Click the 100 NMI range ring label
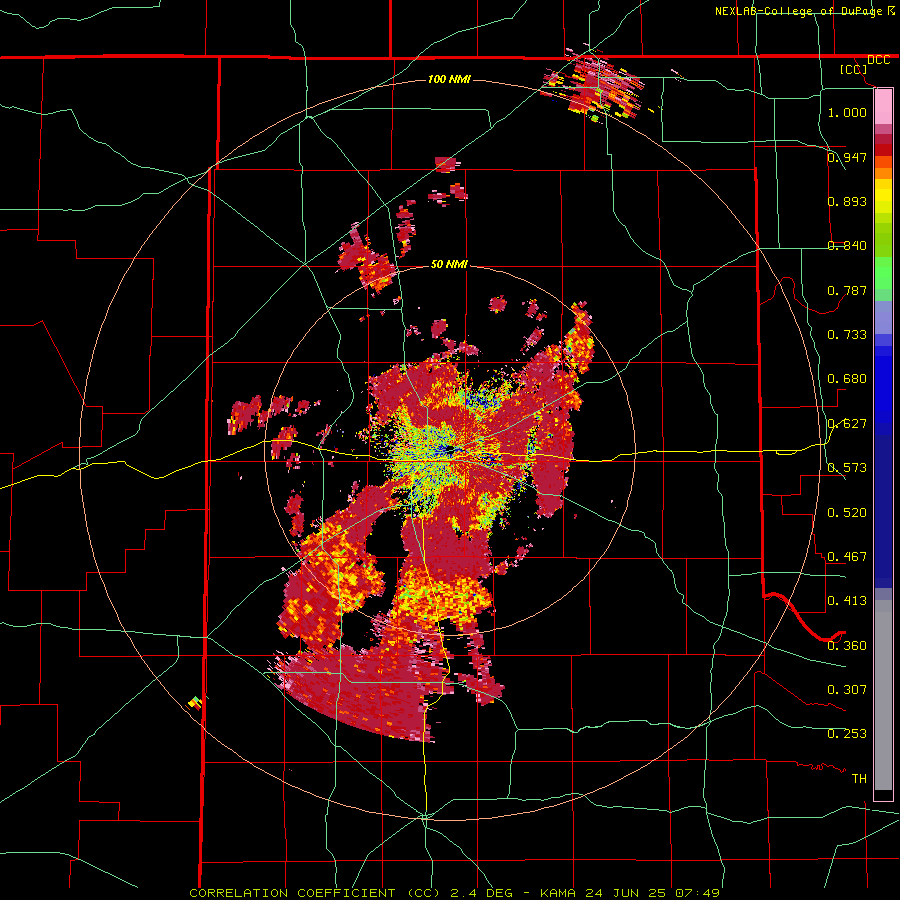900x900 pixels. [x=449, y=79]
